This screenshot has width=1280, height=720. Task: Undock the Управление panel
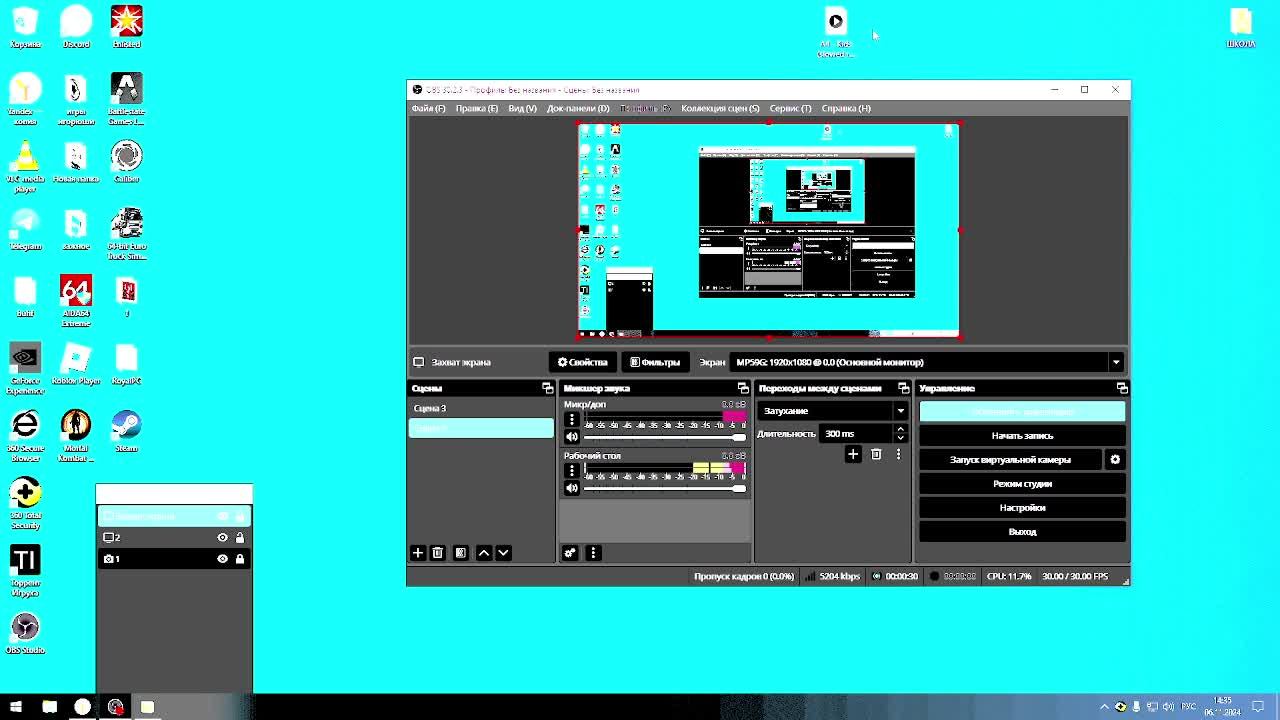[x=1122, y=388]
